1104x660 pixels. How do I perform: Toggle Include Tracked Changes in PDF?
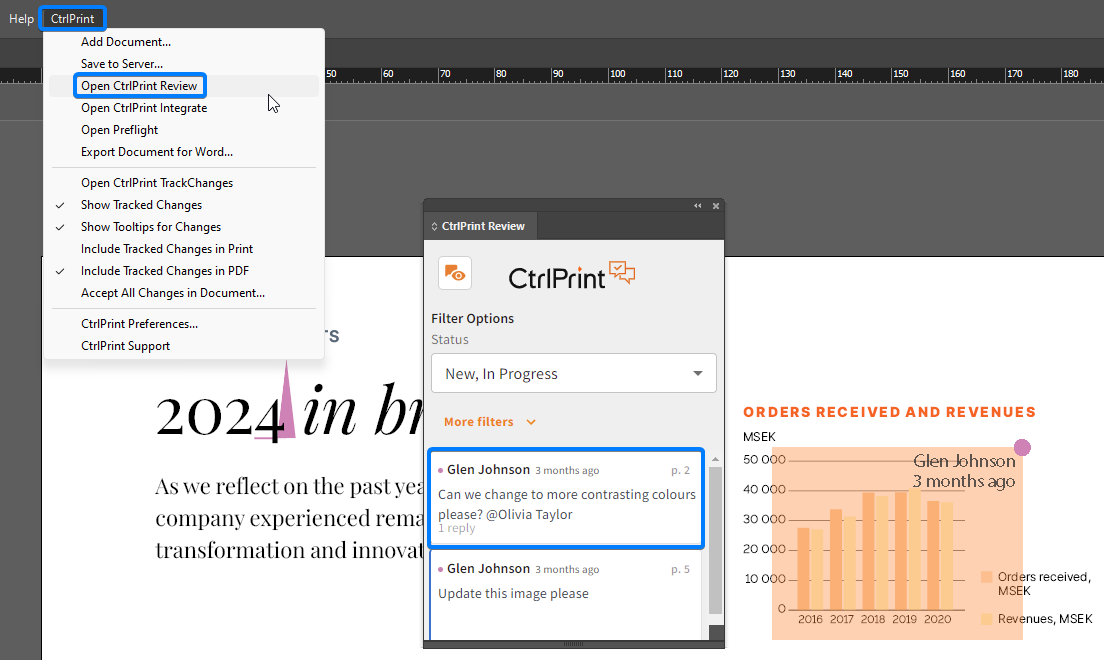click(183, 270)
